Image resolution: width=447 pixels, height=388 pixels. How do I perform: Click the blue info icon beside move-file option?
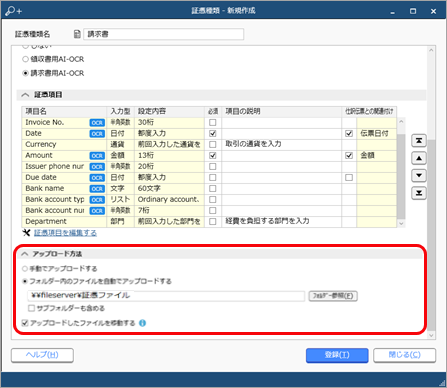(142, 323)
